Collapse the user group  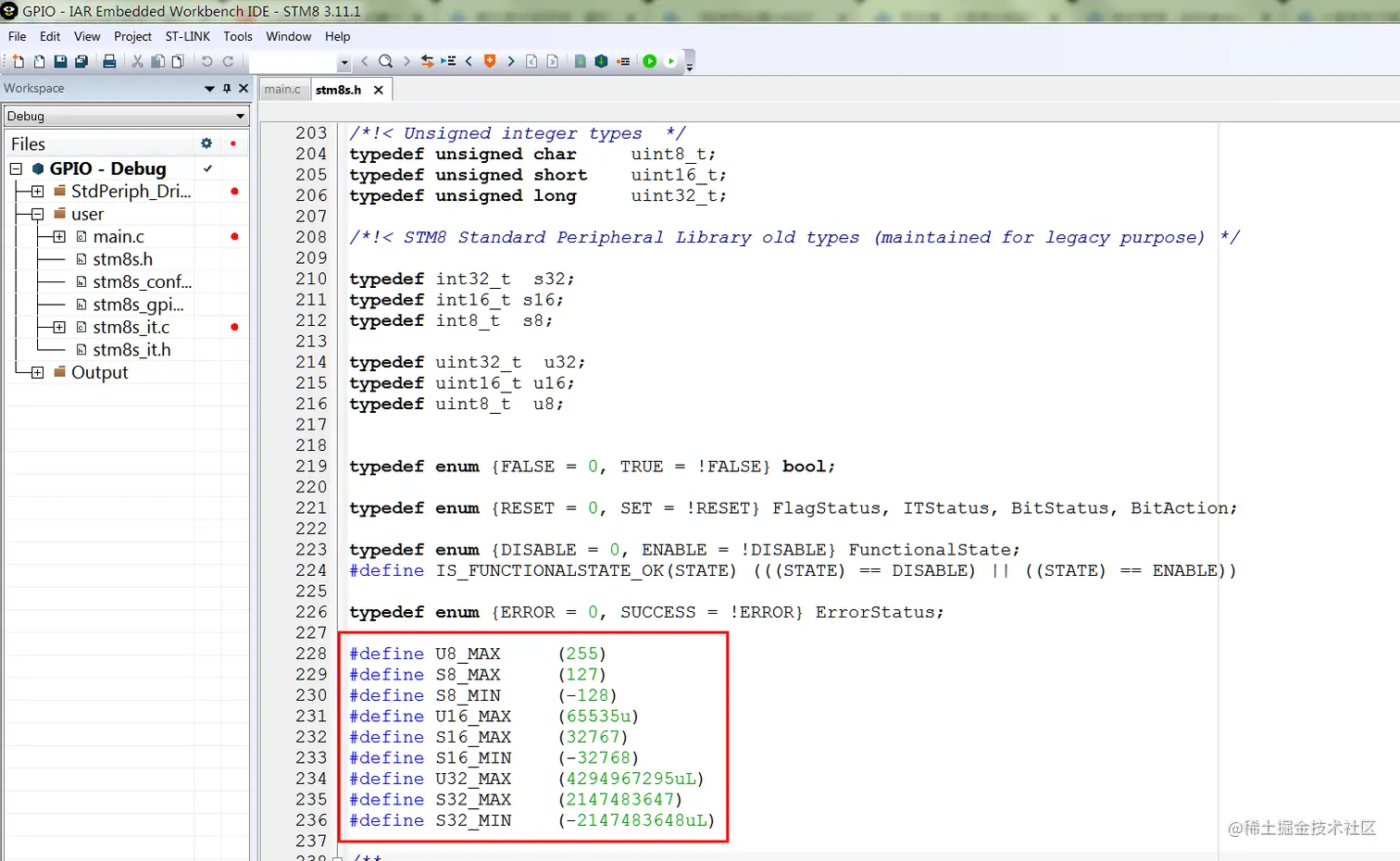(x=37, y=214)
